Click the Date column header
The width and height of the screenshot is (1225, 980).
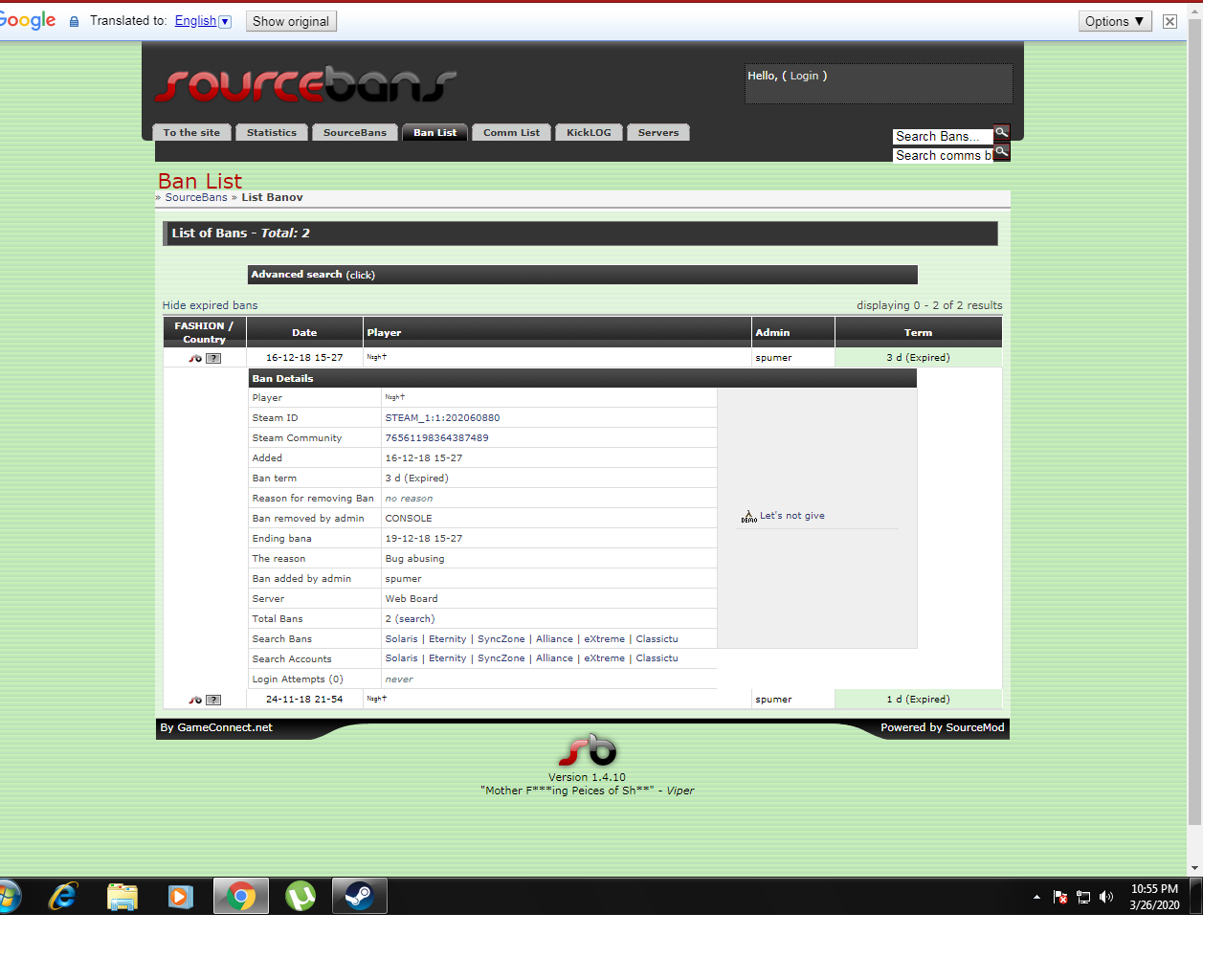click(304, 333)
